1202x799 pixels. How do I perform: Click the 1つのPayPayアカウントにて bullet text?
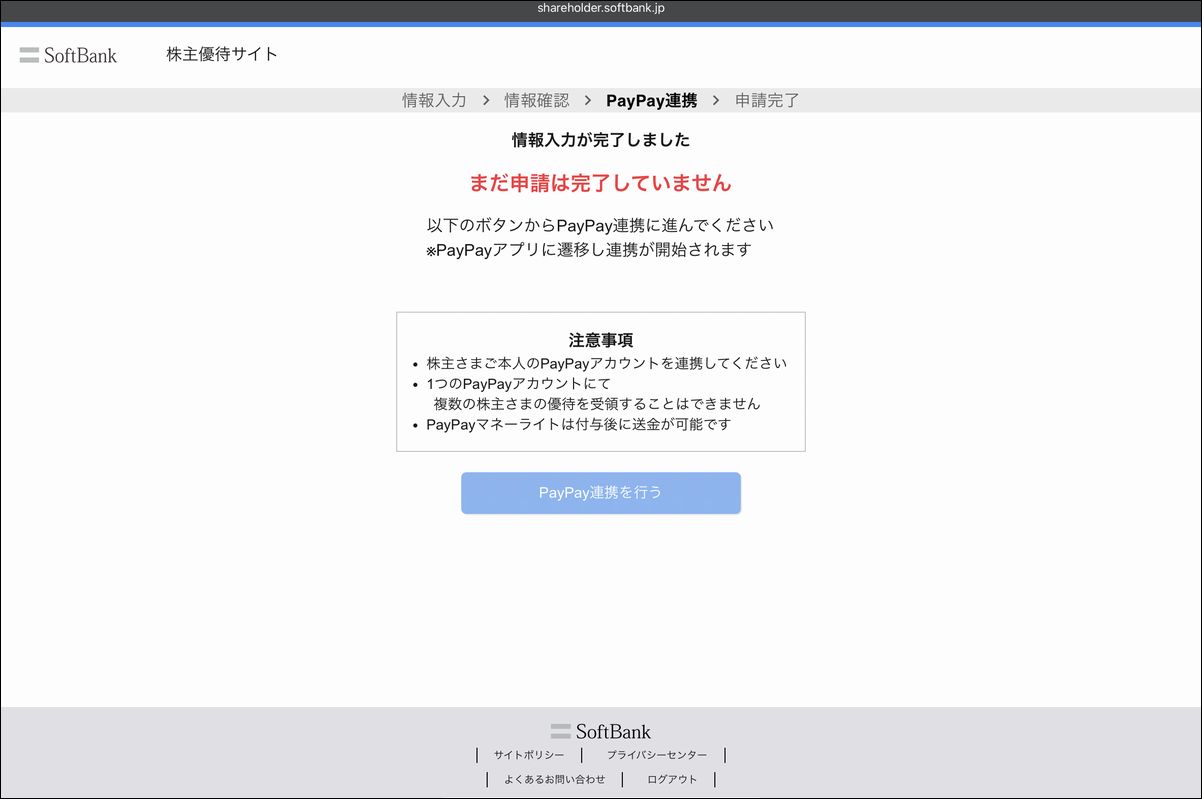tap(518, 383)
